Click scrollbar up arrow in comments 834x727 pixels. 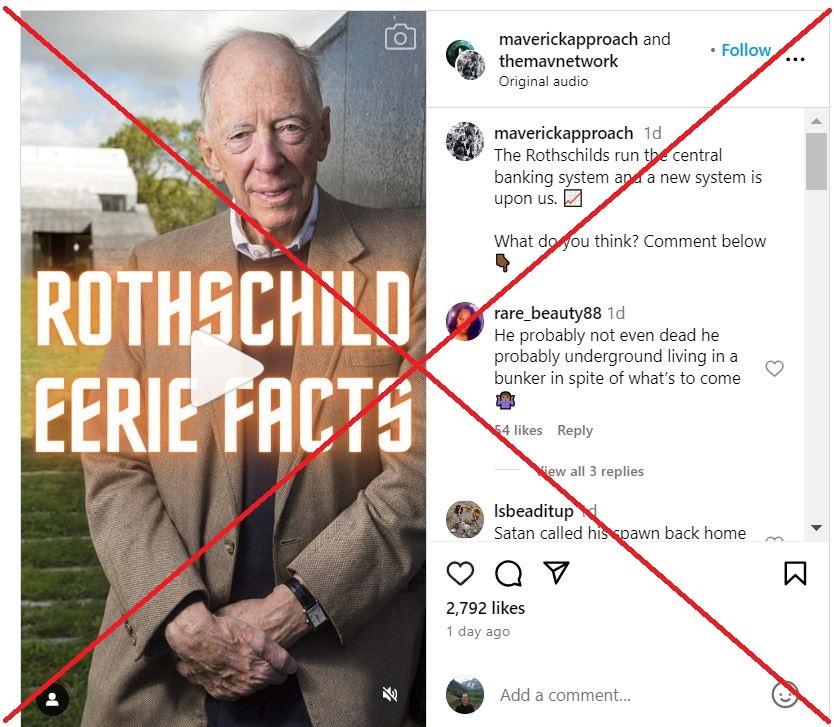tap(816, 122)
